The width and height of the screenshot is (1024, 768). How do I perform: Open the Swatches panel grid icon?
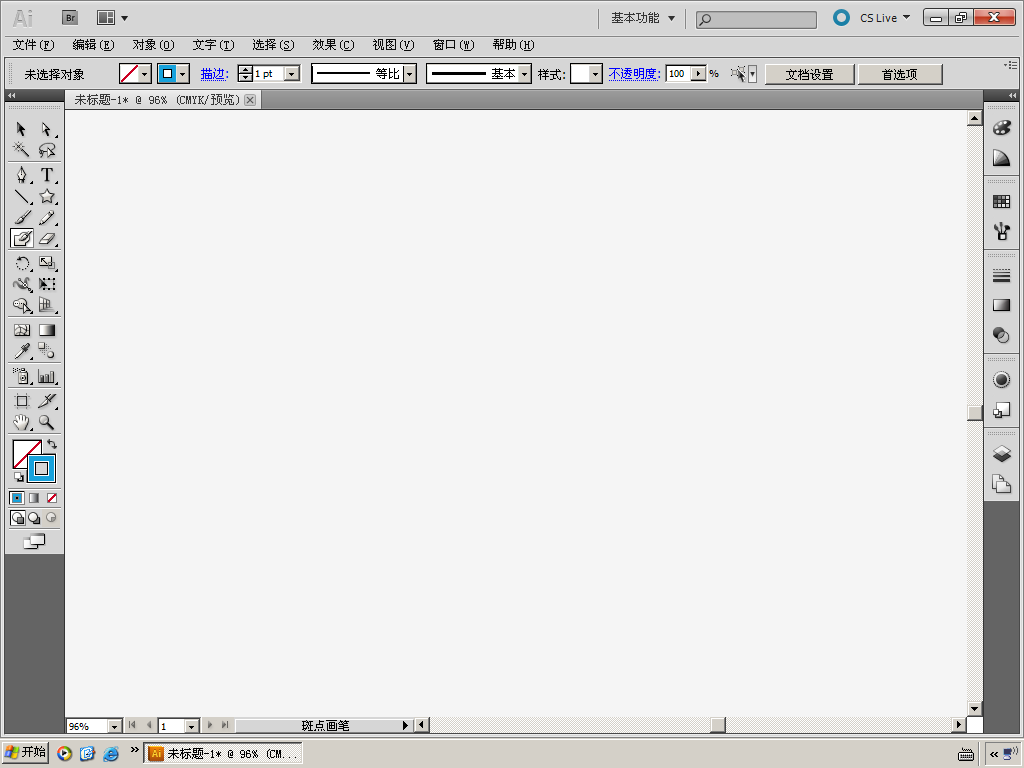pos(1001,201)
